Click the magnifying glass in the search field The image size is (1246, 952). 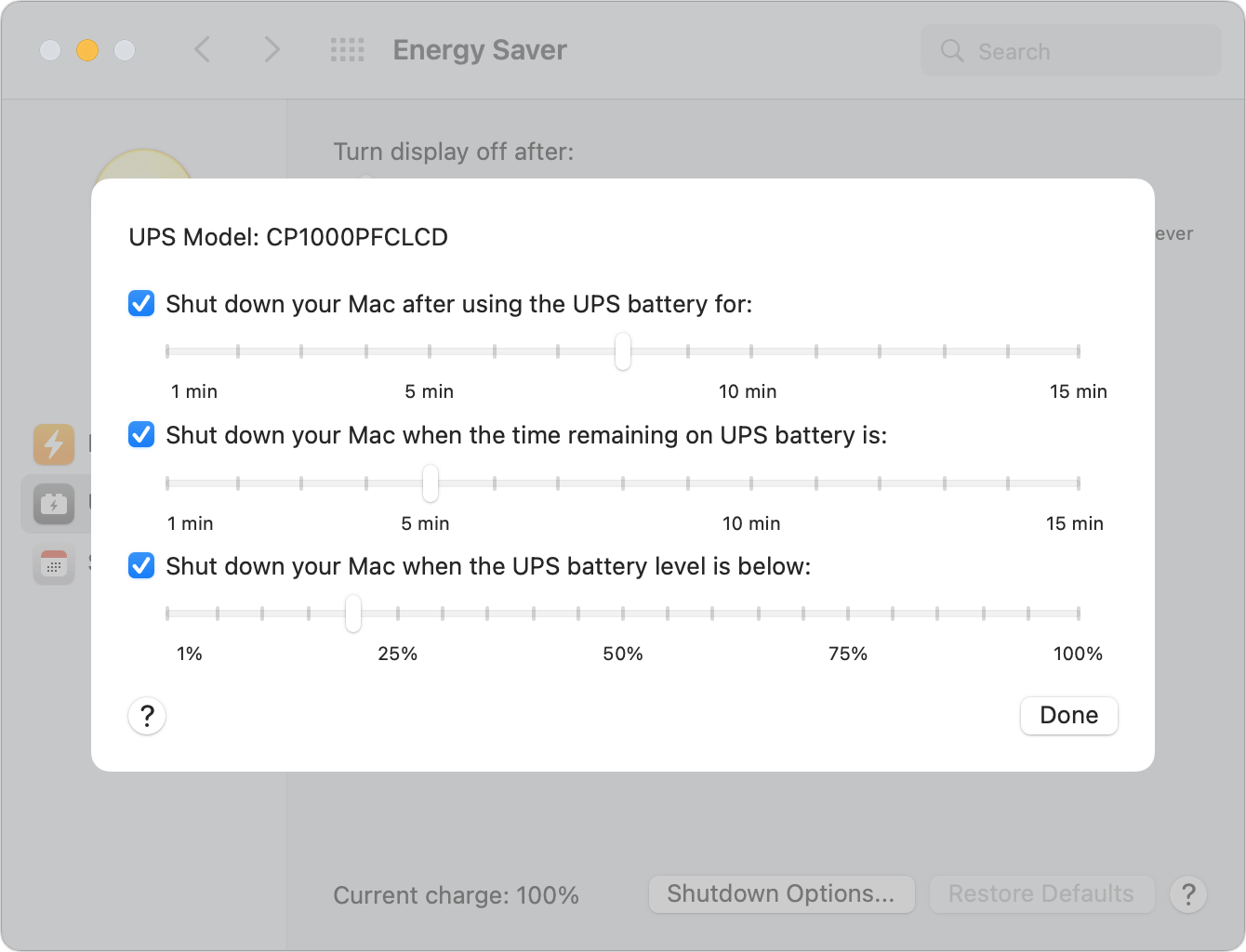pos(951,51)
